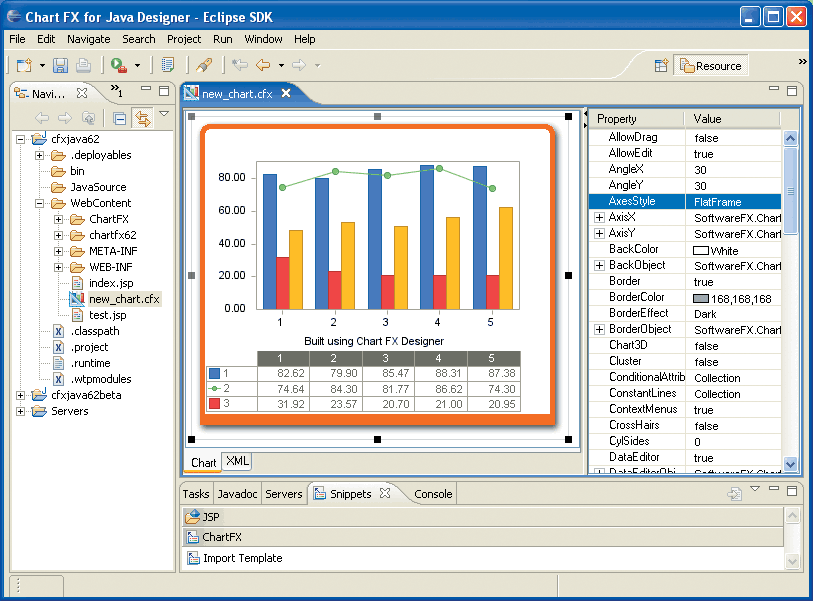Click the Save disk icon
Viewport: 813px width, 601px height.
(60, 65)
